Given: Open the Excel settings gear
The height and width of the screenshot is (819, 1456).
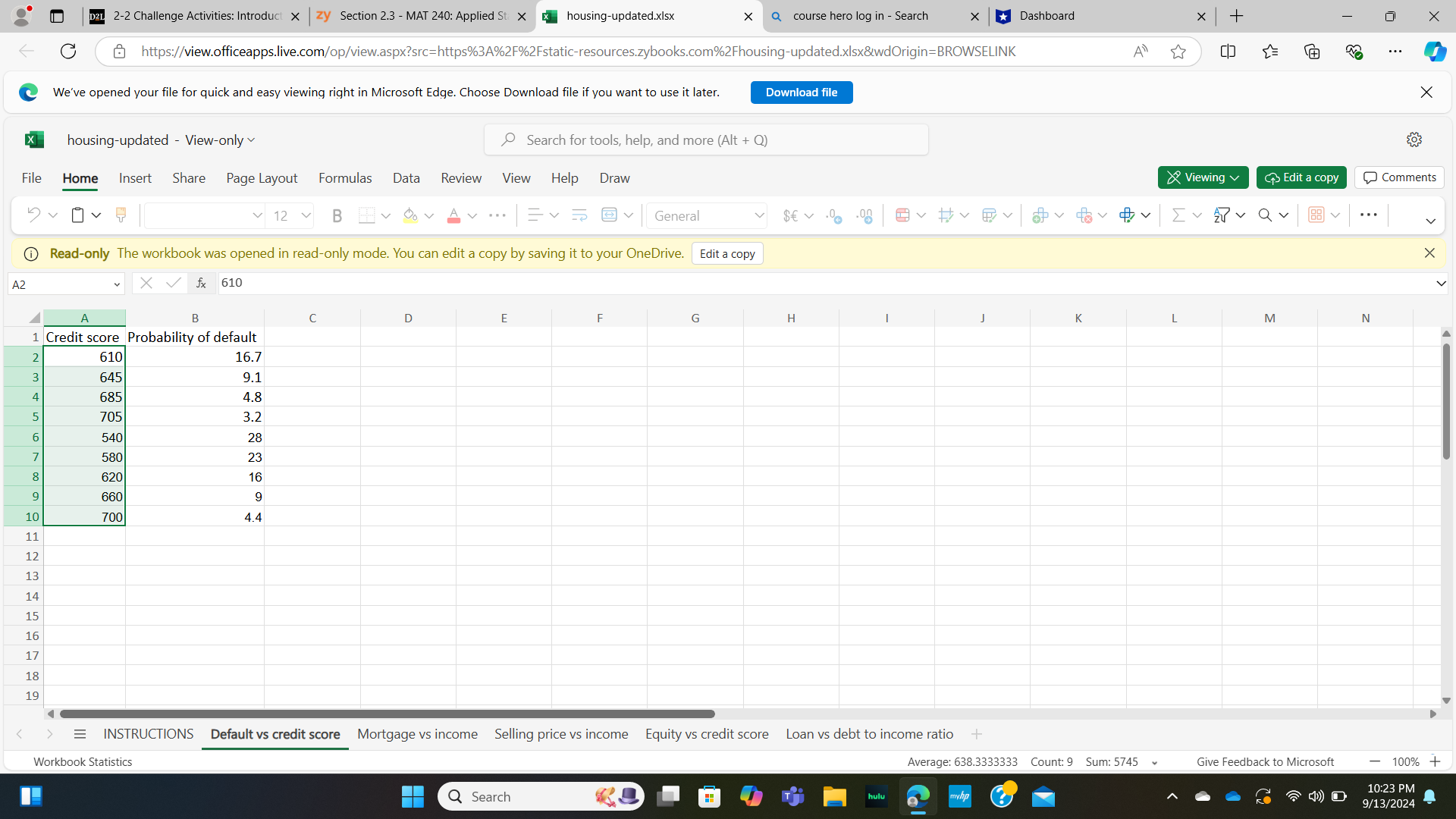Looking at the screenshot, I should [1414, 140].
